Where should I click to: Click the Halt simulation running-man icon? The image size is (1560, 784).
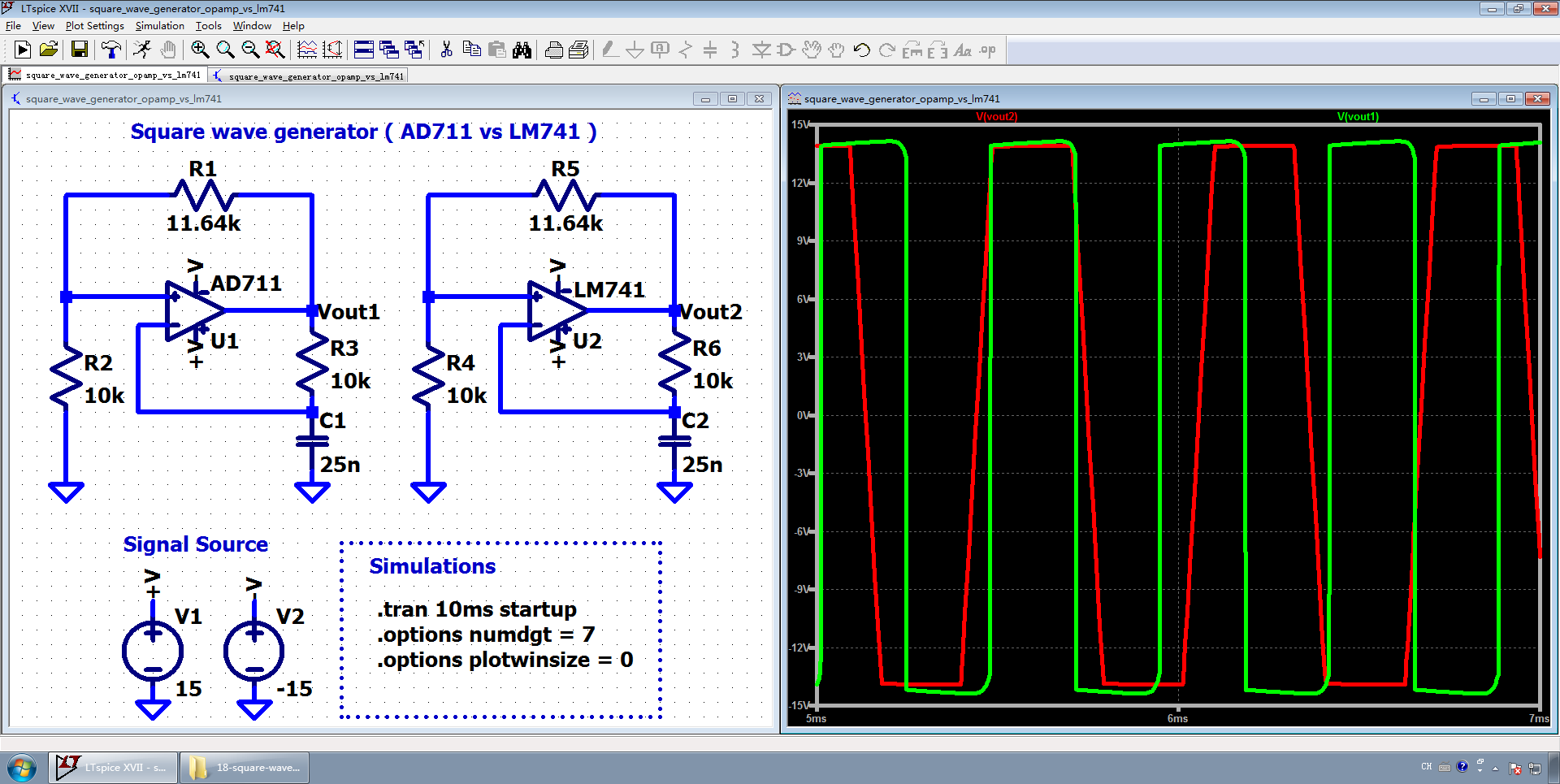tap(142, 50)
